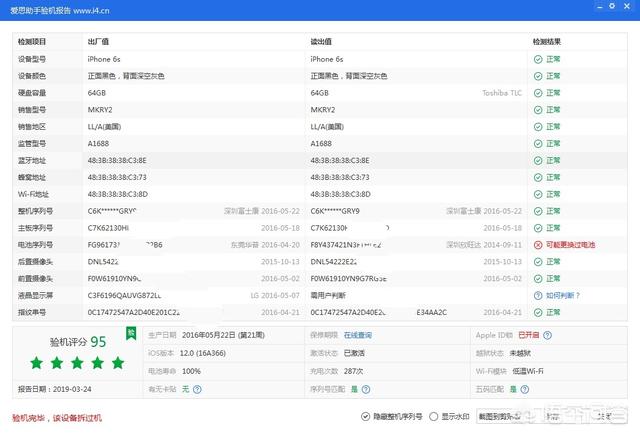Select the iOS版本 12.0 (16A366) value

pos(203,353)
